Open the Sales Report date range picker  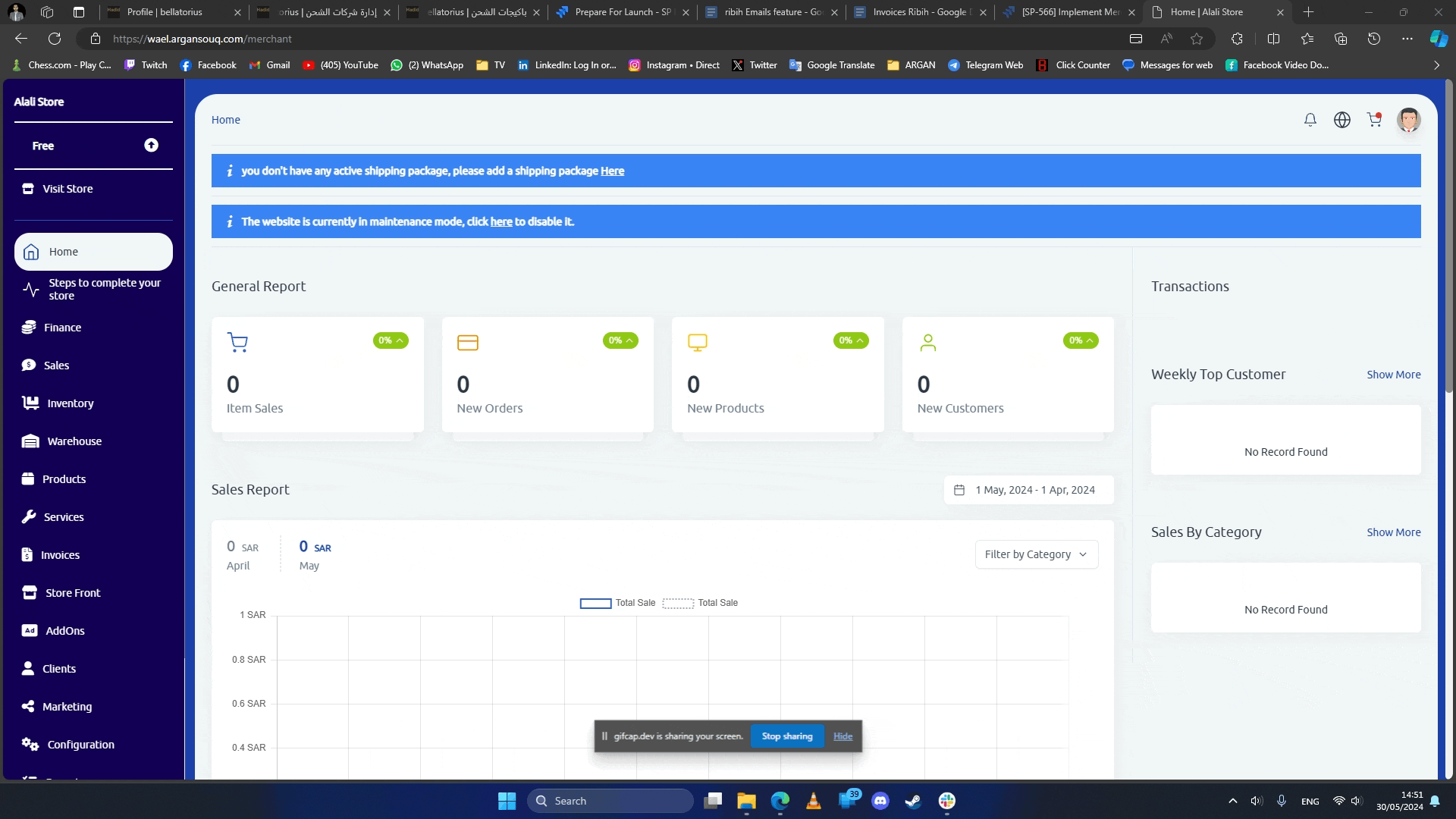click(x=1028, y=490)
